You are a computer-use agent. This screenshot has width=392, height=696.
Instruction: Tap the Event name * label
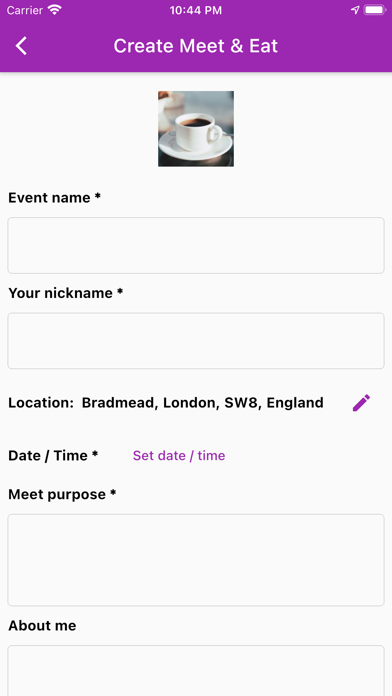point(54,198)
